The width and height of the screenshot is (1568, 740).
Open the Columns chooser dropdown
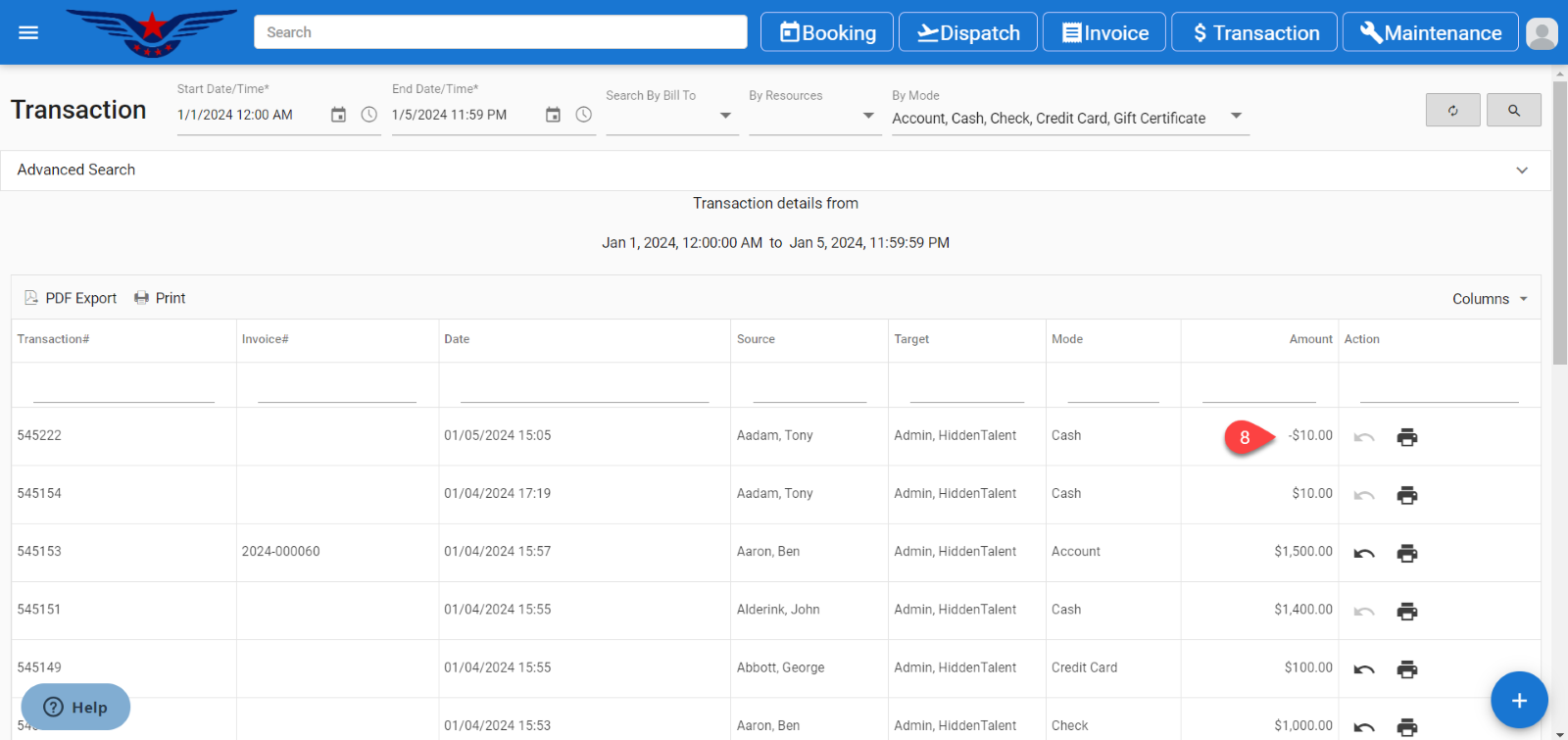(1490, 299)
